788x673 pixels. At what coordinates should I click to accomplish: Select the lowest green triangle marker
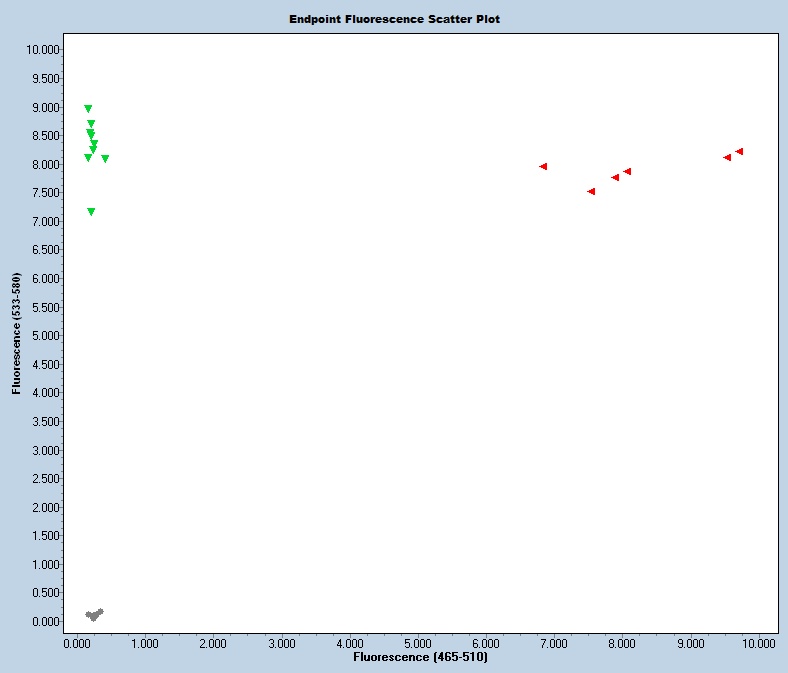pos(91,212)
